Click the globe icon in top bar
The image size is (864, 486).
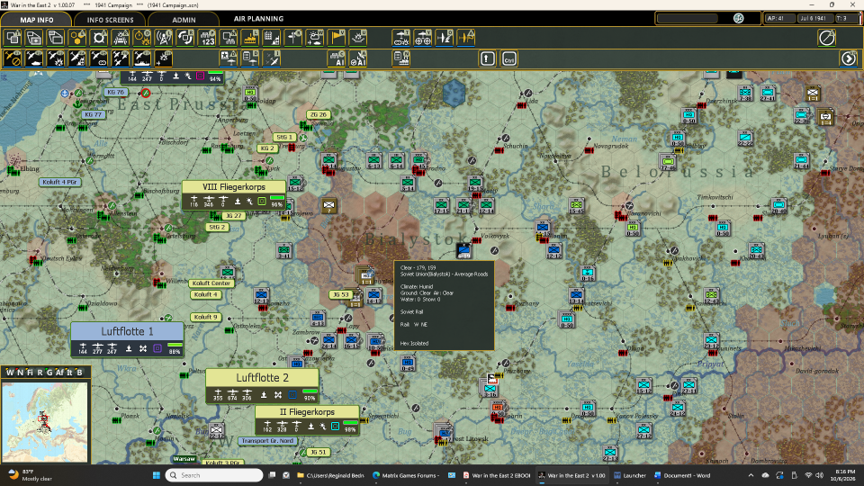(x=738, y=18)
